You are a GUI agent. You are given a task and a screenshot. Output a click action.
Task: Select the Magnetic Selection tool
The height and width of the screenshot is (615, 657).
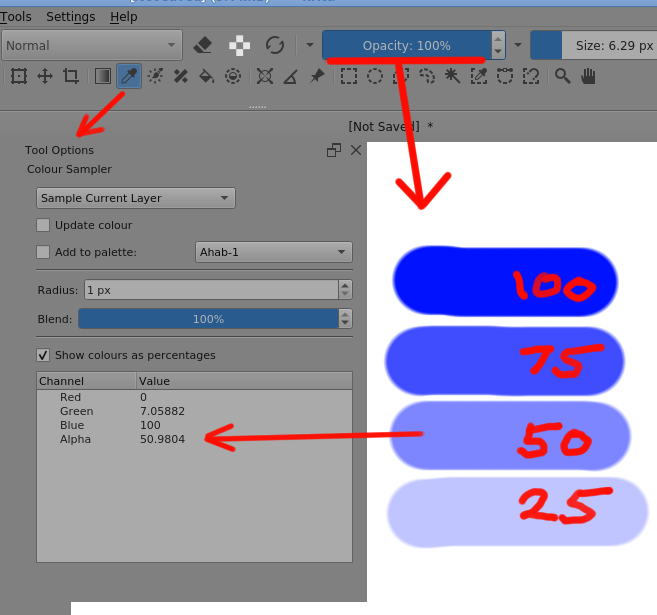click(x=531, y=76)
